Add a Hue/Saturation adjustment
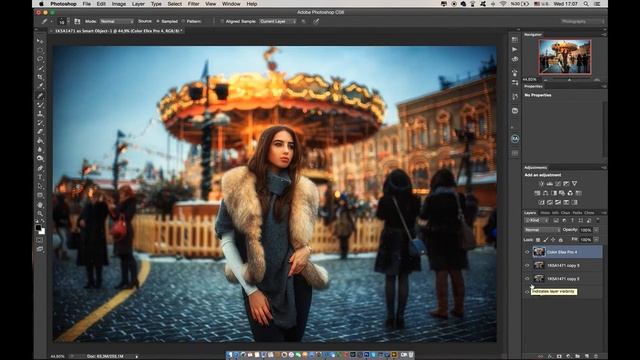This screenshot has width=640, height=360. 537,193
